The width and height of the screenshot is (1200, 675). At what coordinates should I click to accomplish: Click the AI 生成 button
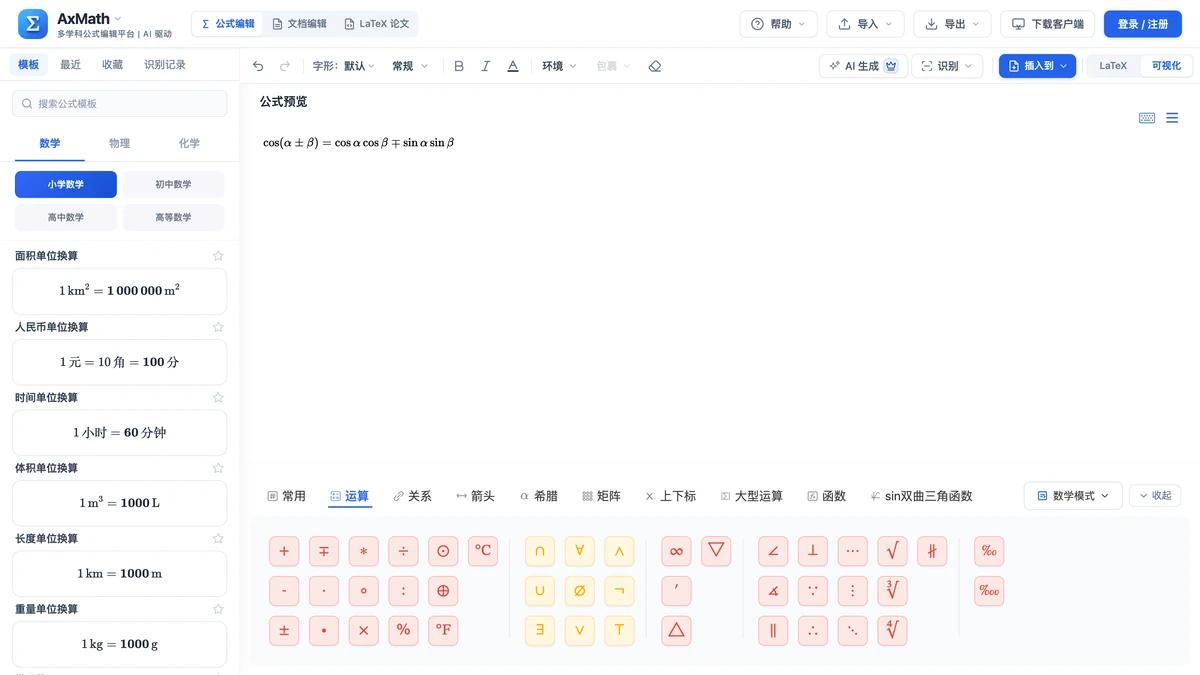(x=863, y=66)
